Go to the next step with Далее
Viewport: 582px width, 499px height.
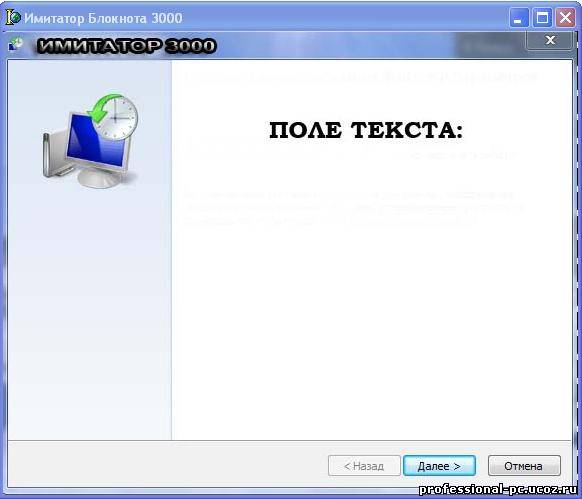coord(439,466)
